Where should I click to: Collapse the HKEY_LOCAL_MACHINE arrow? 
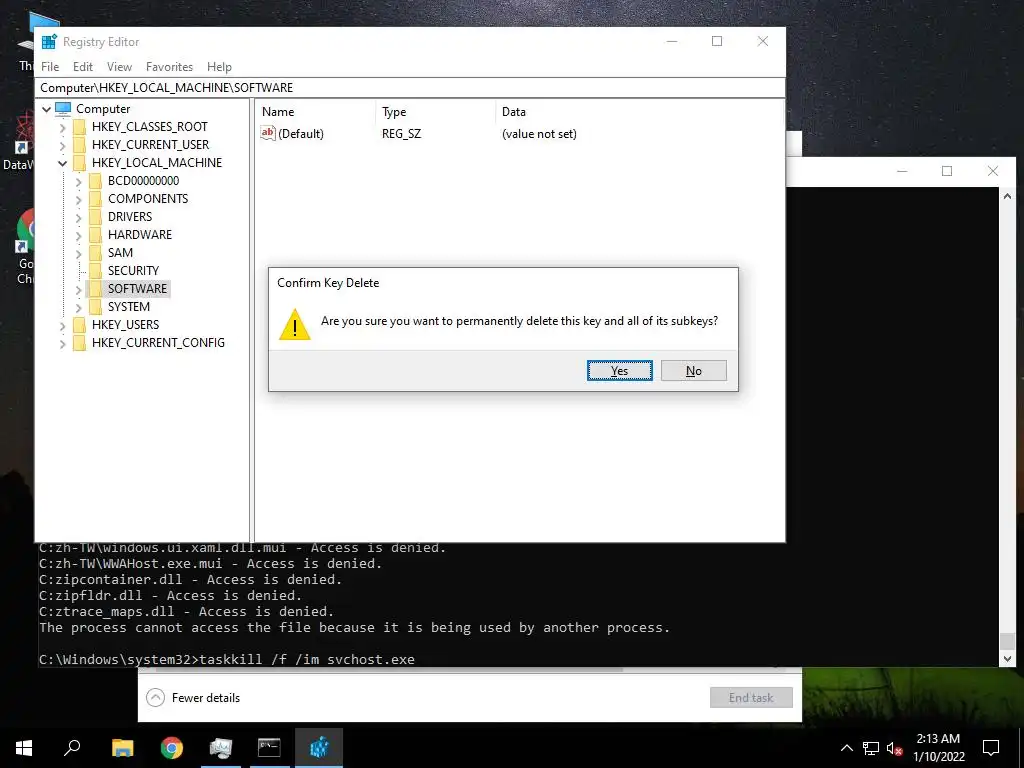63,163
